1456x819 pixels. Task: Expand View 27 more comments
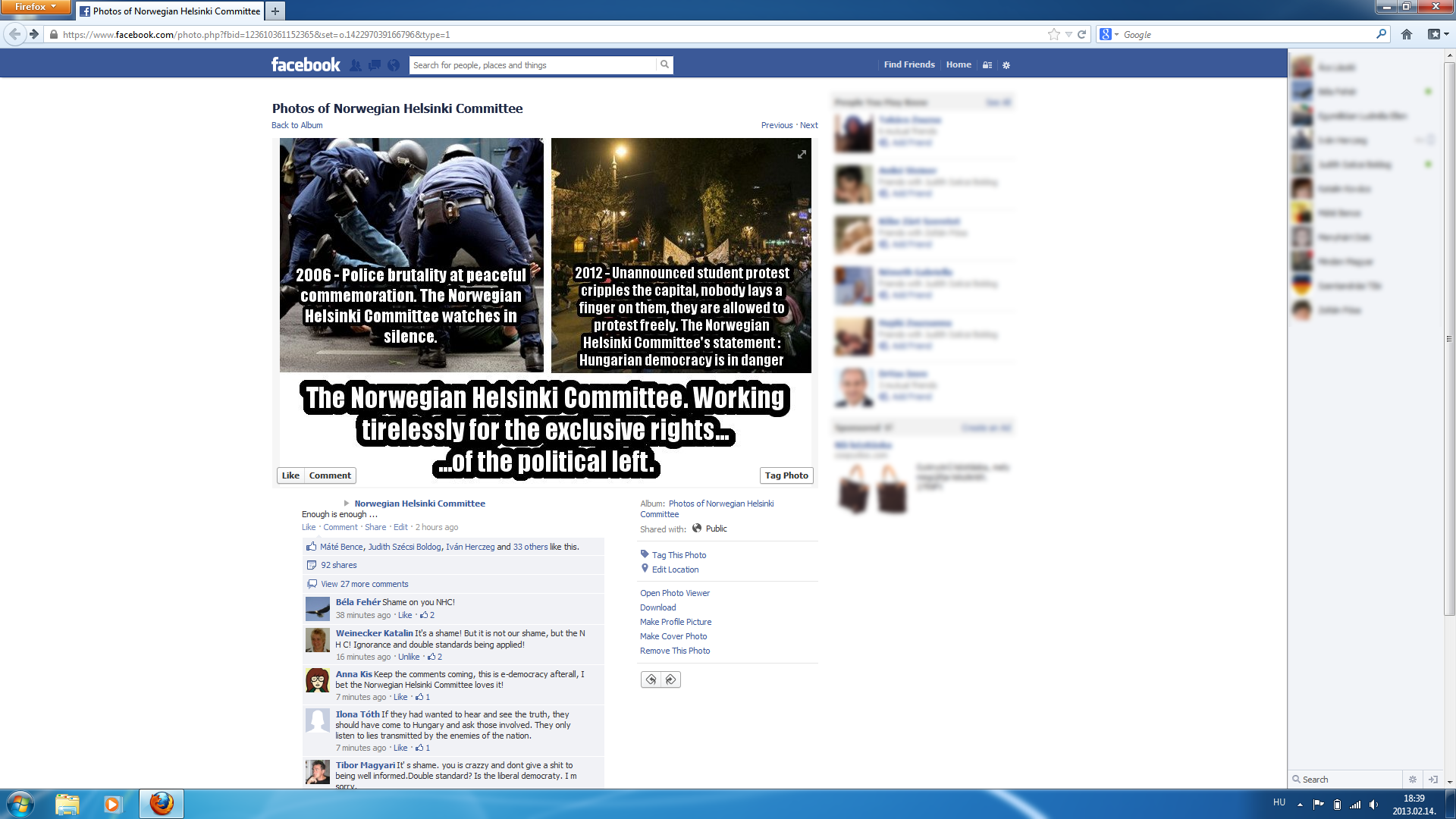364,584
